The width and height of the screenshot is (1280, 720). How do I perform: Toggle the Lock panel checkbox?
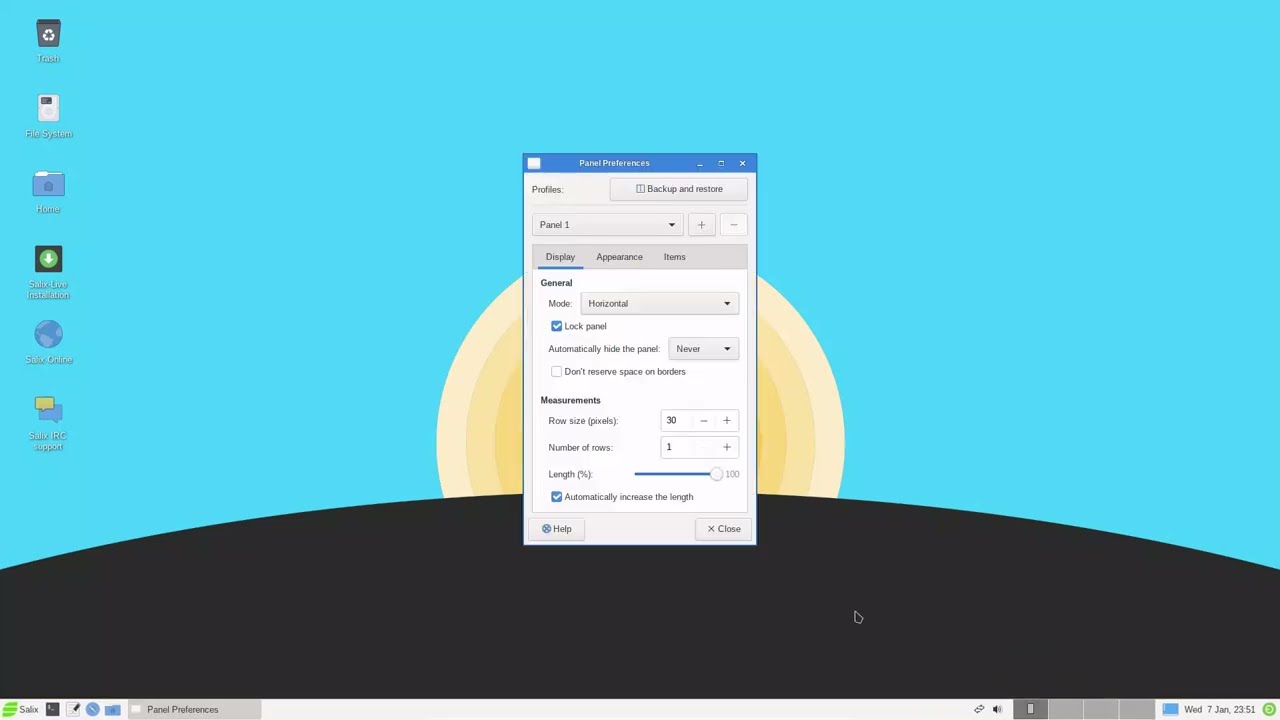pyautogui.click(x=557, y=326)
